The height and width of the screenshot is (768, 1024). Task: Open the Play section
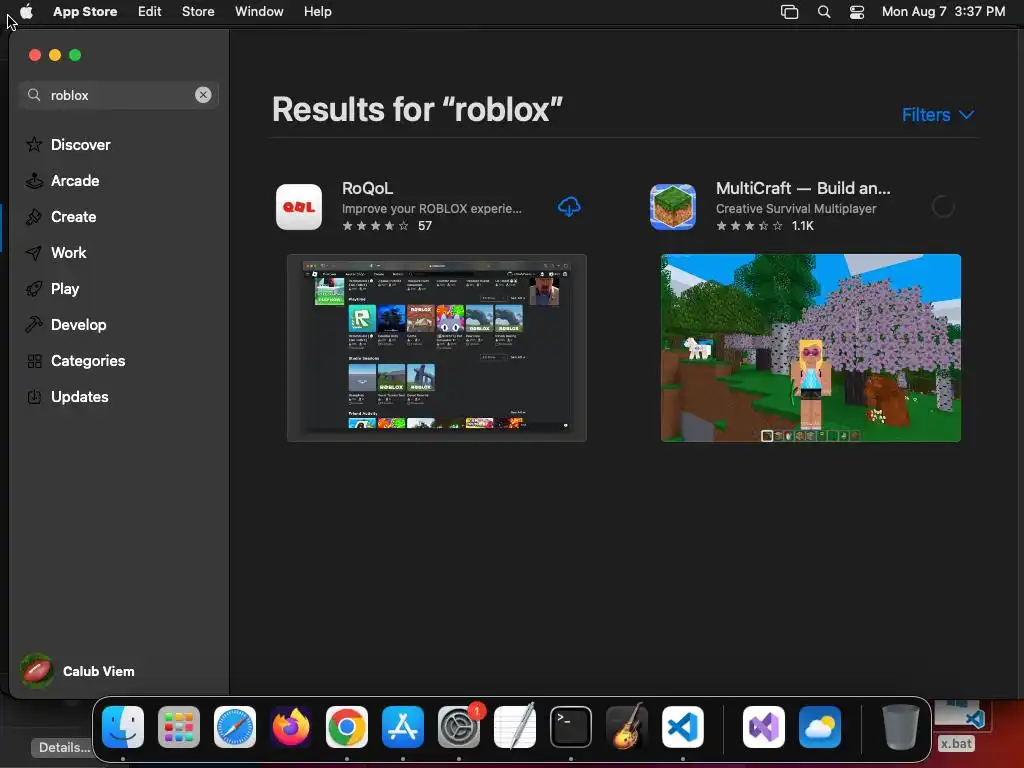pos(52,289)
